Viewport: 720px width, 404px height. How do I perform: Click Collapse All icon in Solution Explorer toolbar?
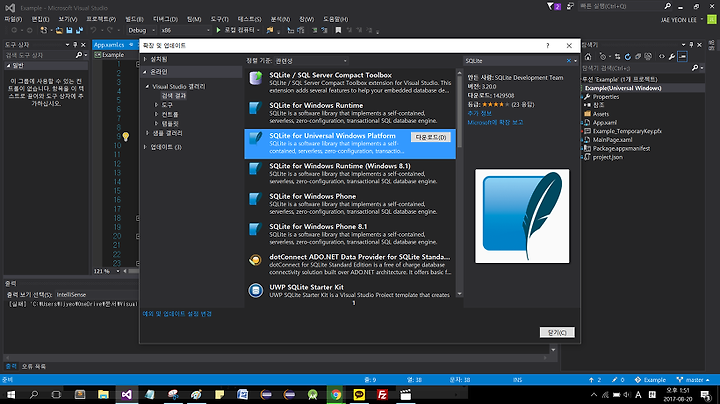pos(638,56)
